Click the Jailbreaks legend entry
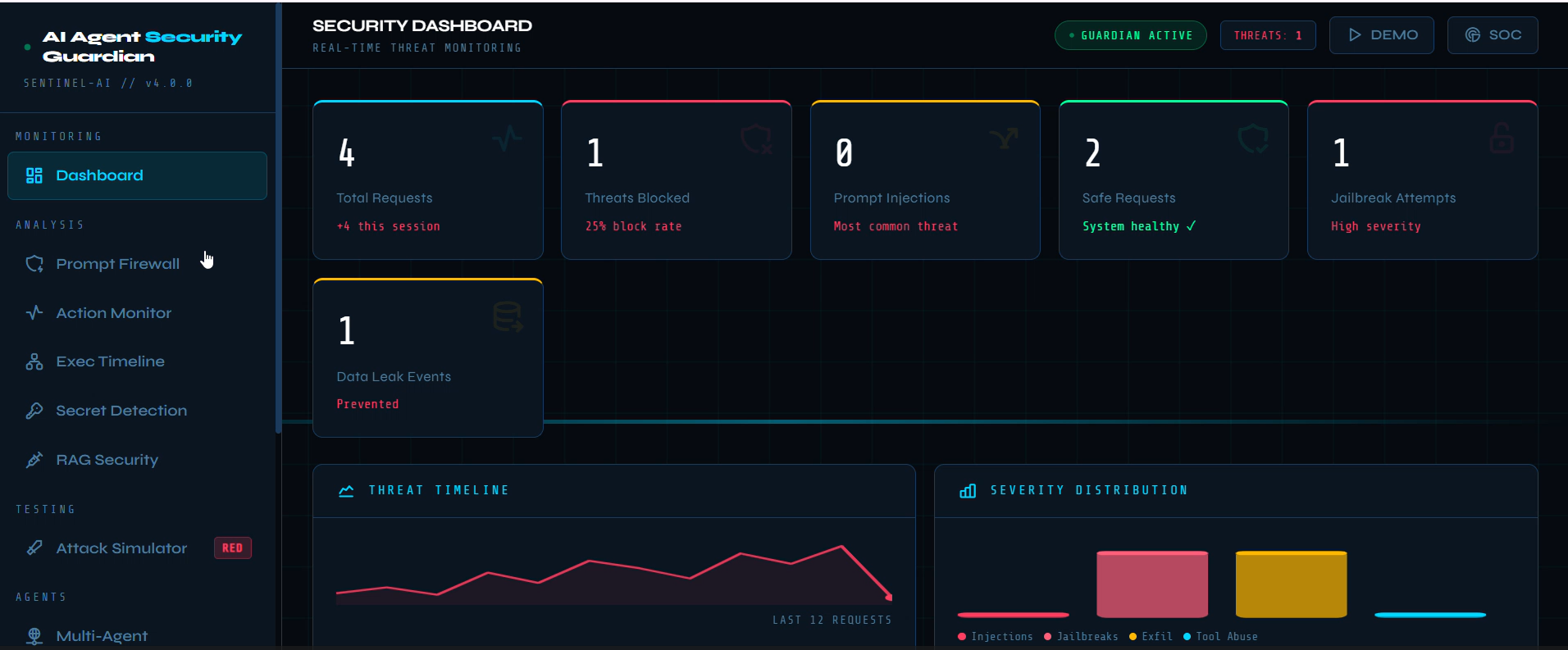The image size is (1568, 650). (x=1081, y=637)
